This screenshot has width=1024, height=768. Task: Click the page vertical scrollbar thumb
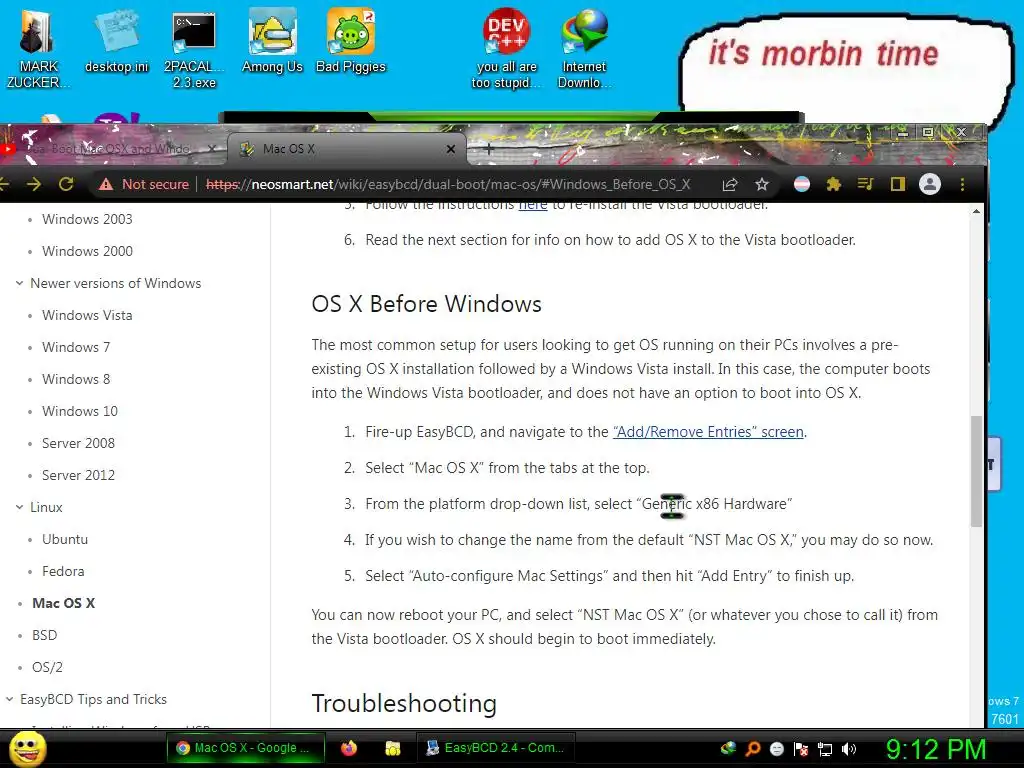(x=976, y=471)
